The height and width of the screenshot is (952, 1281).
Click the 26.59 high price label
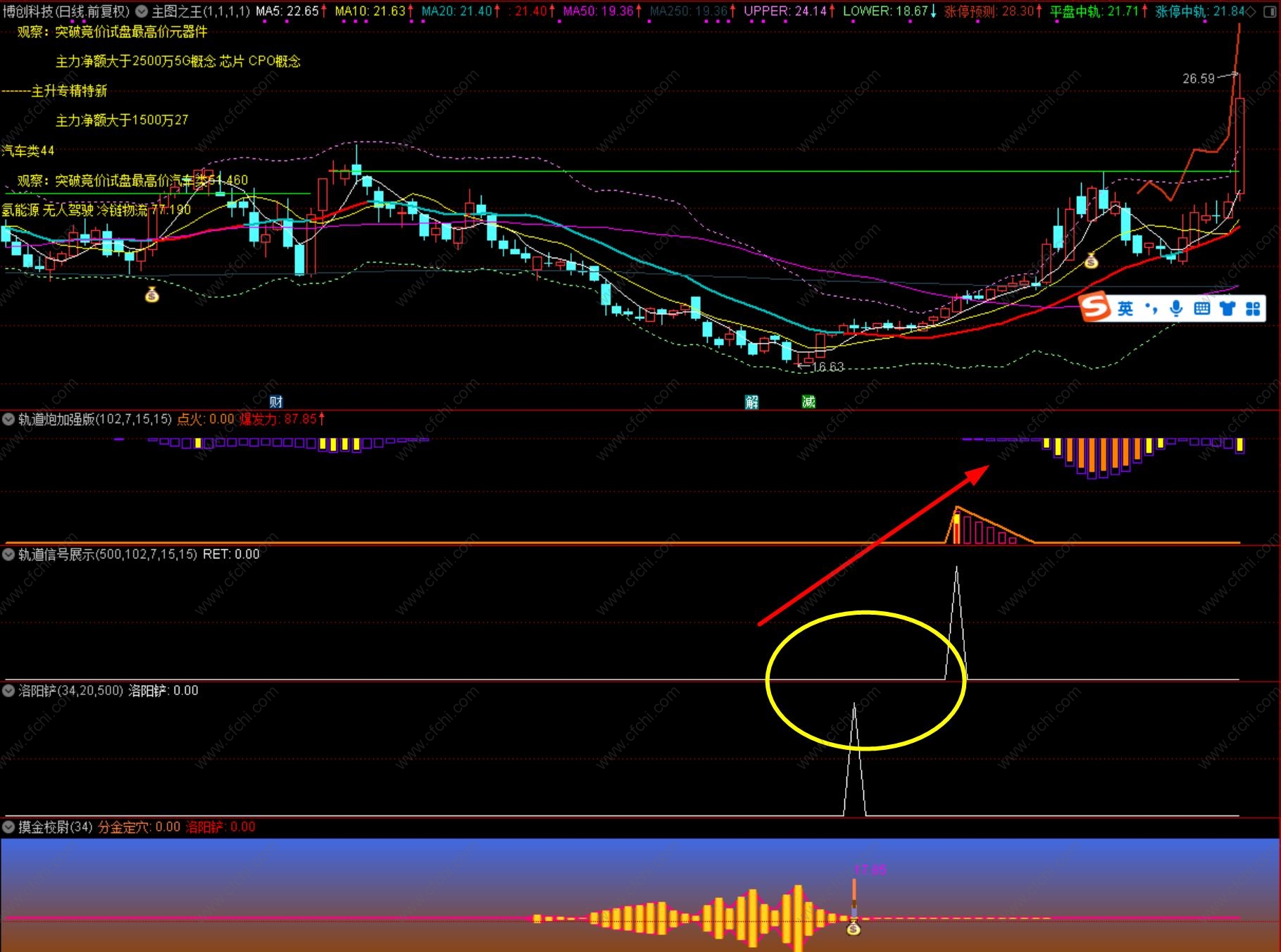pyautogui.click(x=1199, y=79)
